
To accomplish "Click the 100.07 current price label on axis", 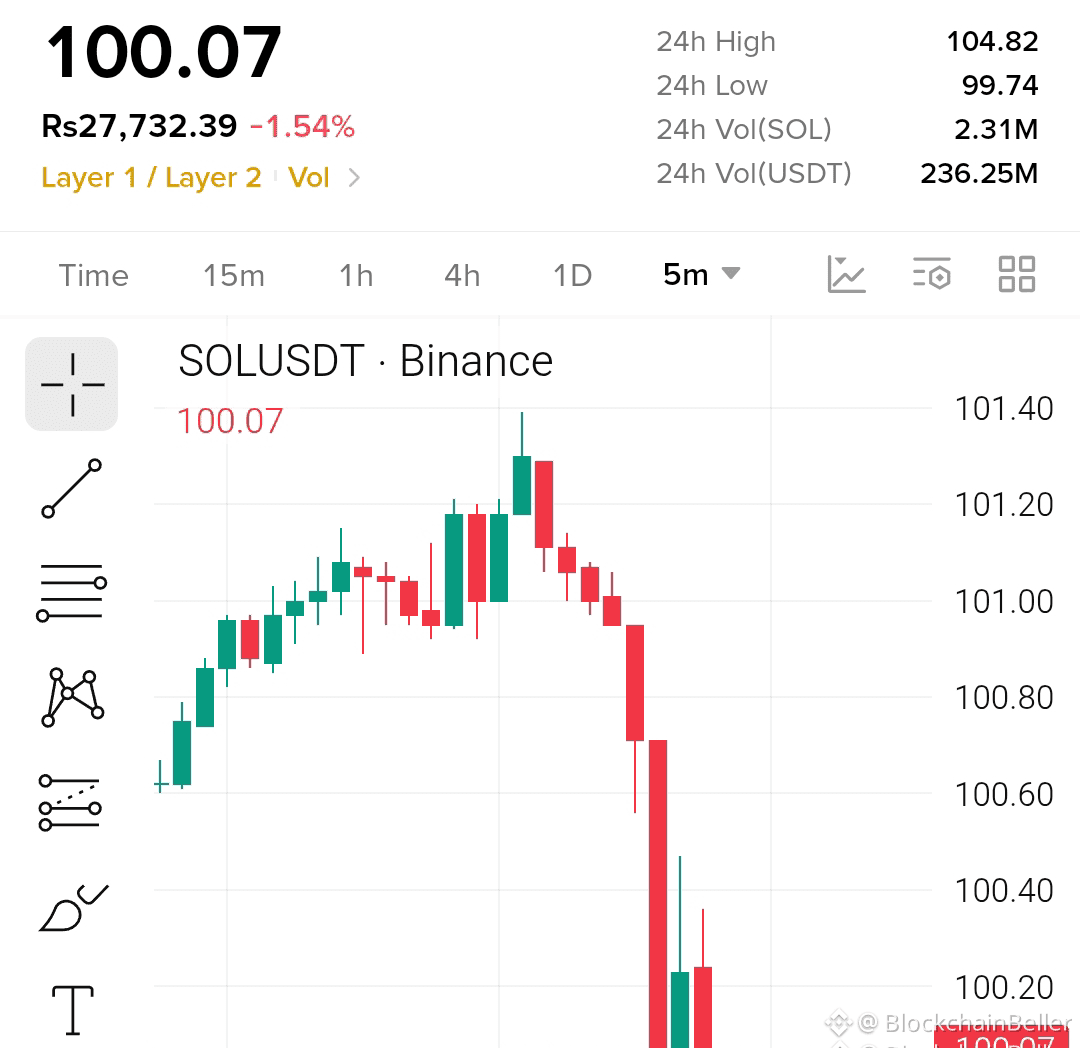I will coord(1005,1039).
